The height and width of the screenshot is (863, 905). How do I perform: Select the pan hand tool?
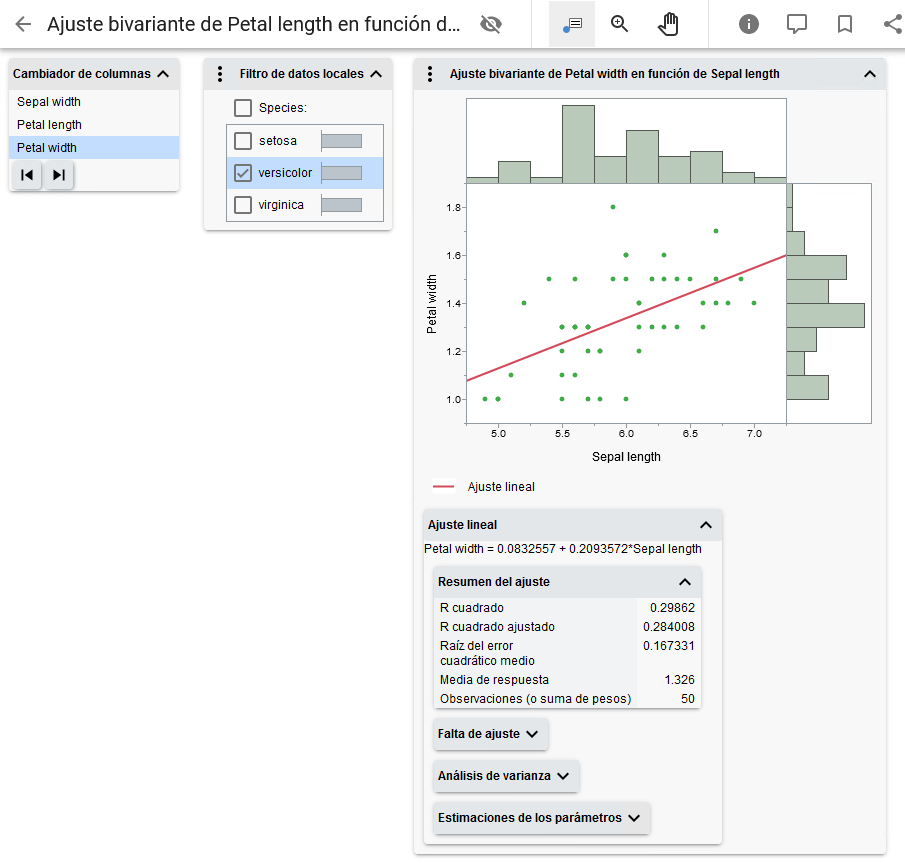click(x=668, y=24)
